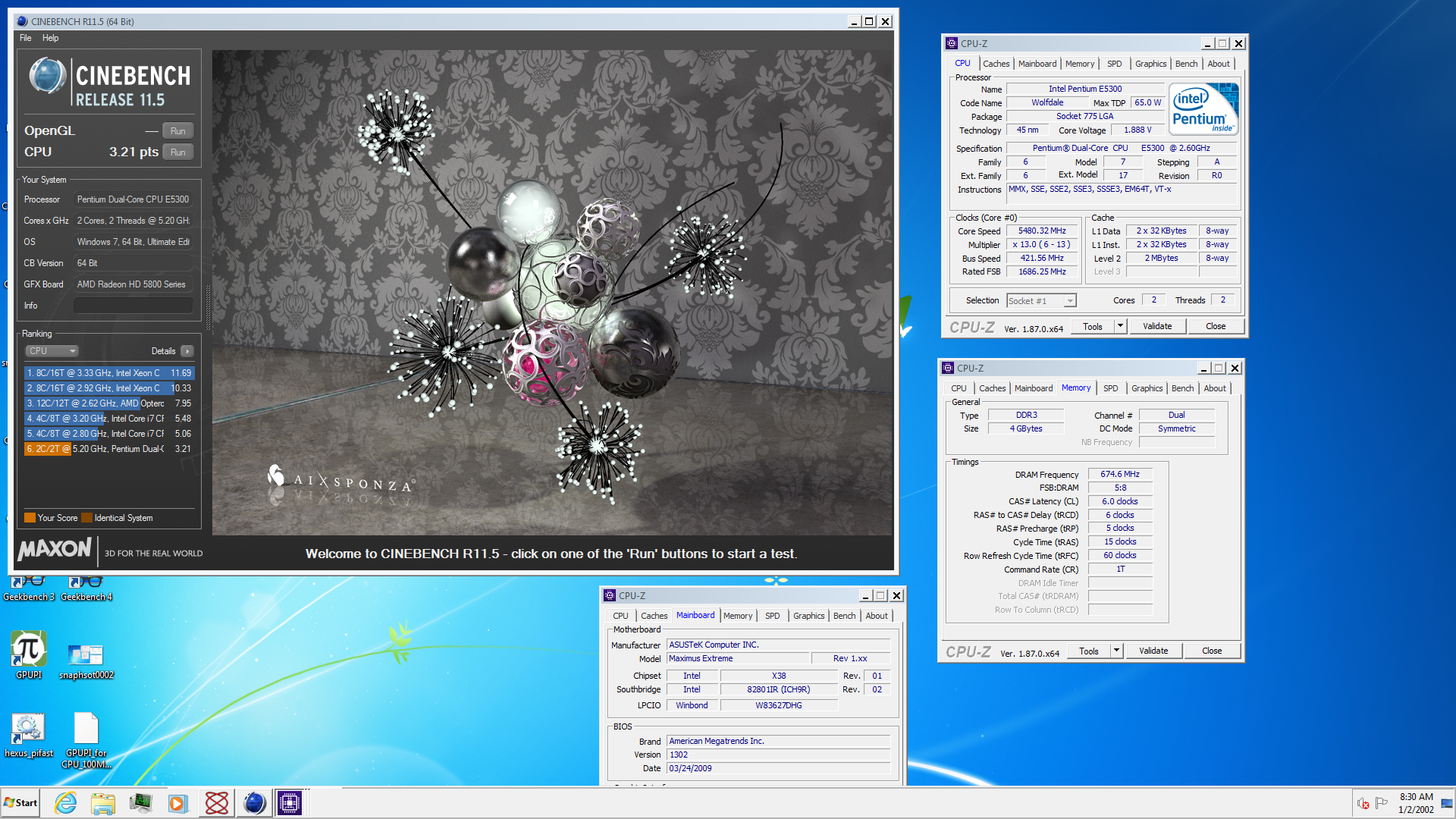The height and width of the screenshot is (819, 1456).
Task: Open Action Center flag tray icon
Action: click(1381, 803)
